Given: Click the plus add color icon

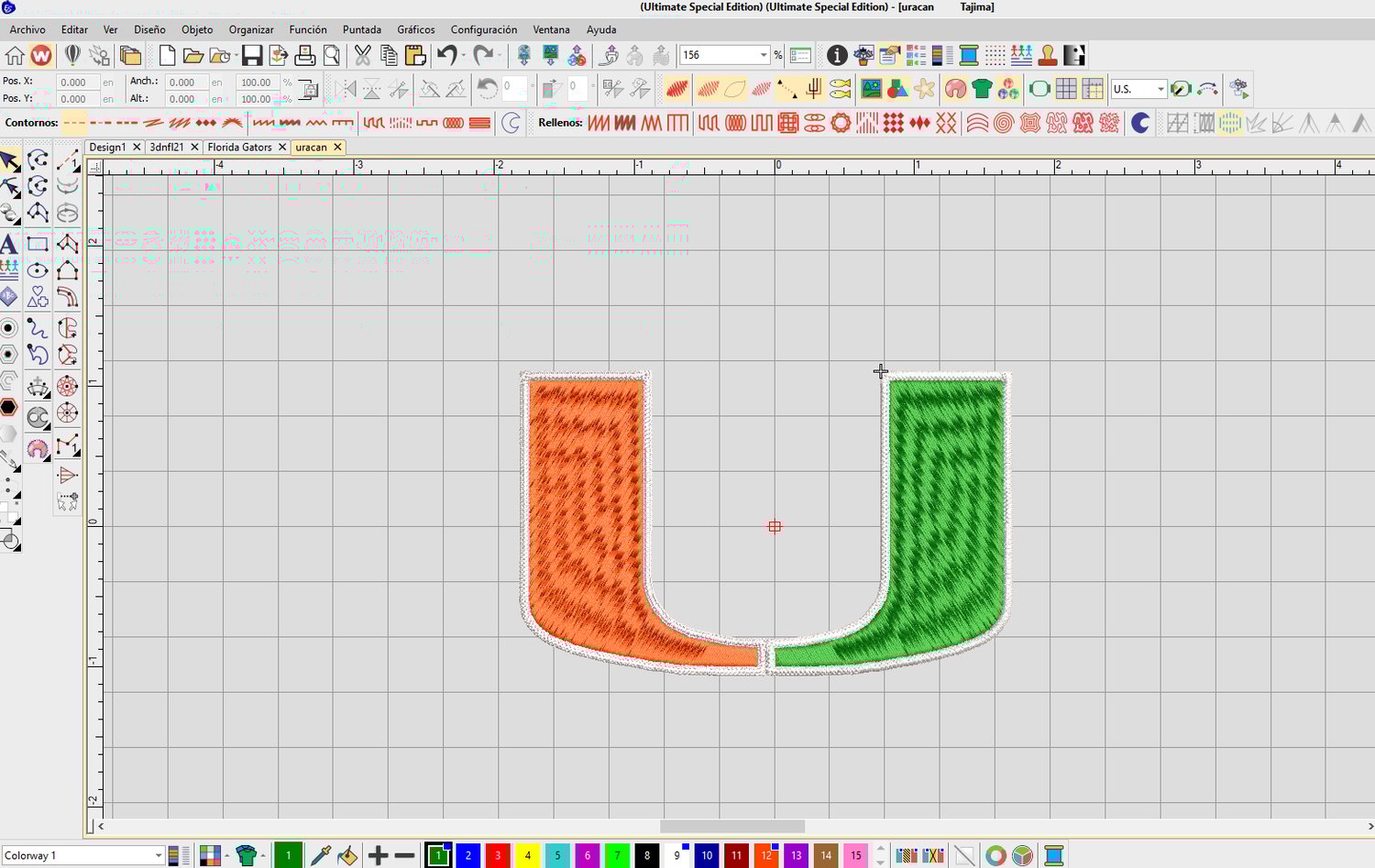Looking at the screenshot, I should (378, 856).
